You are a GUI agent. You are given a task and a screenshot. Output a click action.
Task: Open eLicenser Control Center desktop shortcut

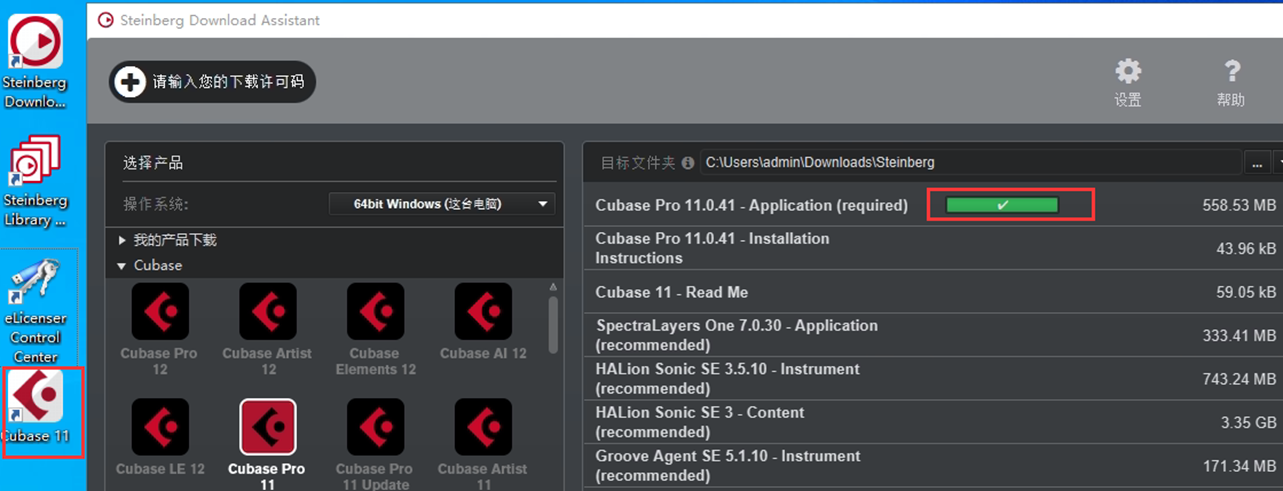36,285
